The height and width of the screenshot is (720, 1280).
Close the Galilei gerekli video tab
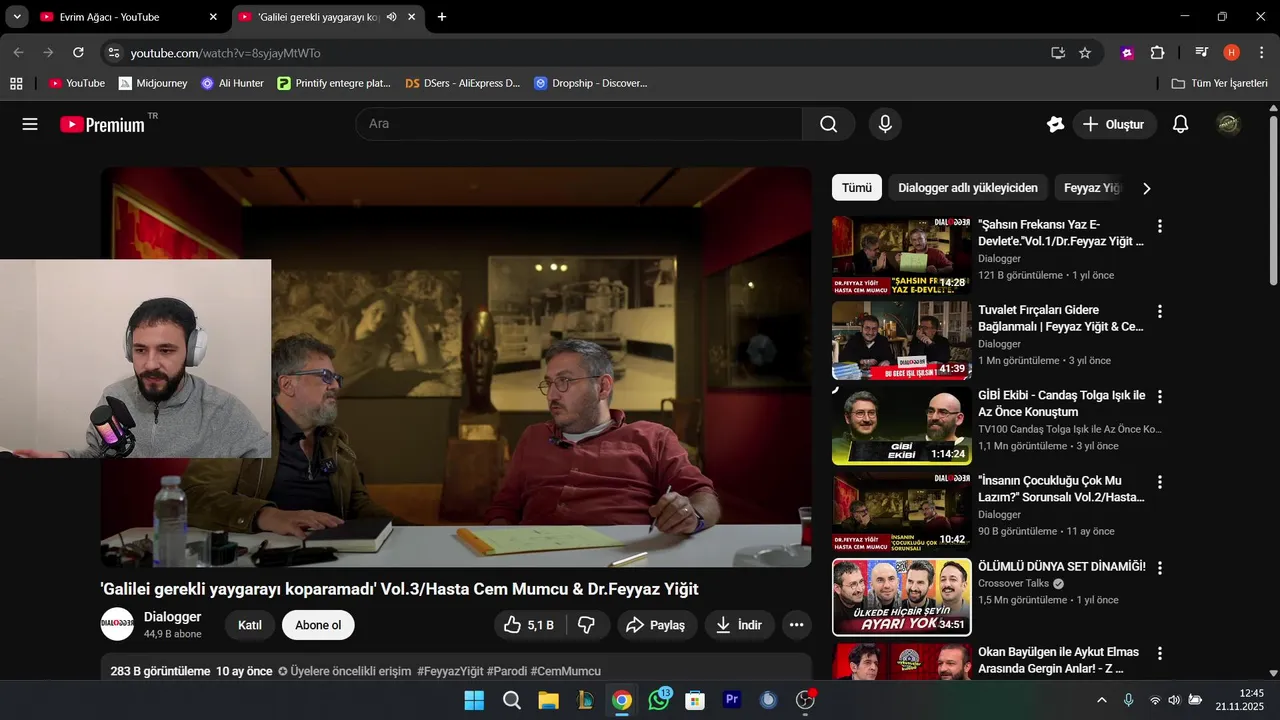click(x=411, y=17)
